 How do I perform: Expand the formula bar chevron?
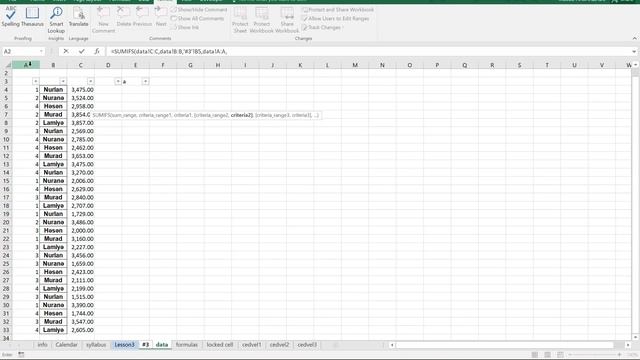[634, 51]
